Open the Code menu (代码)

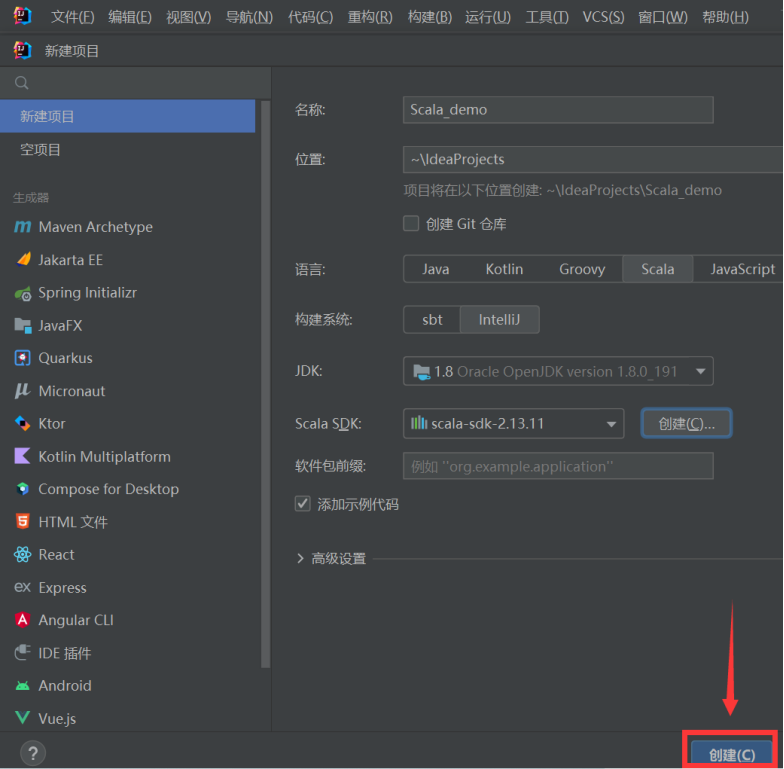click(310, 18)
